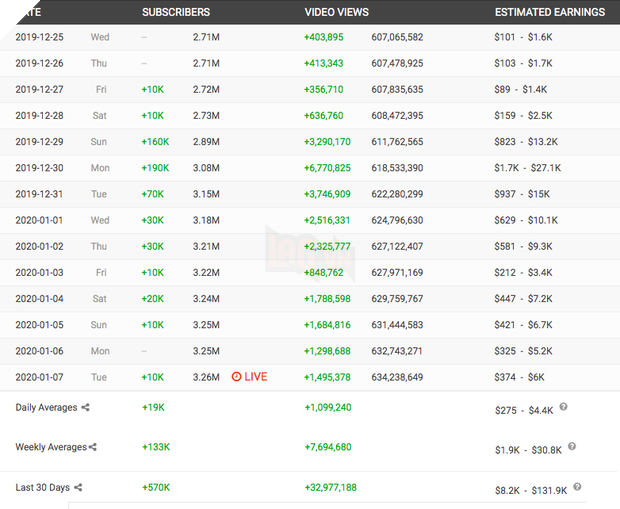Click the share icon beside Last 30 Days
The image size is (620, 509).
[x=78, y=487]
